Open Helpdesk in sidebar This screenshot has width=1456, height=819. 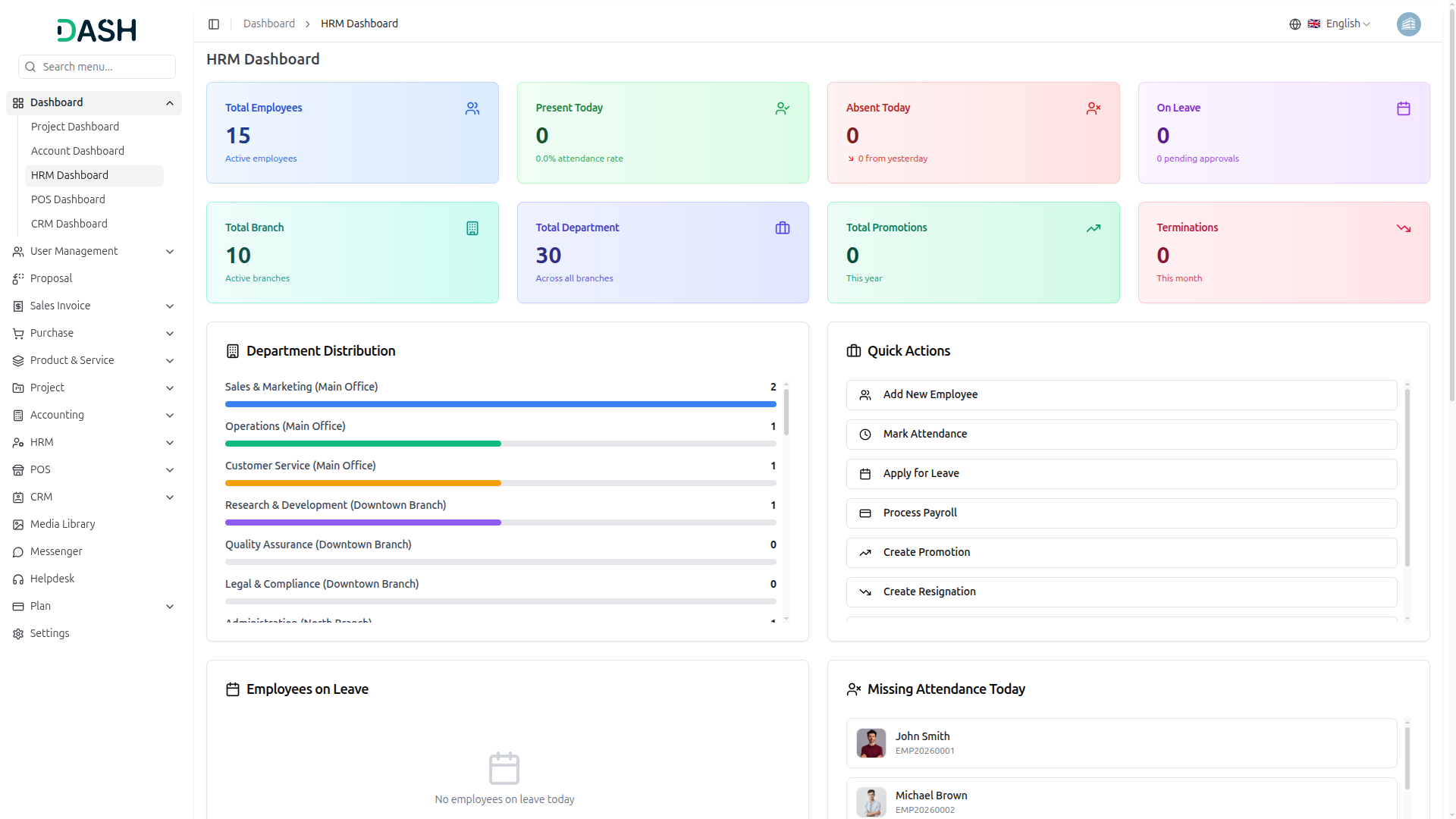[52, 579]
